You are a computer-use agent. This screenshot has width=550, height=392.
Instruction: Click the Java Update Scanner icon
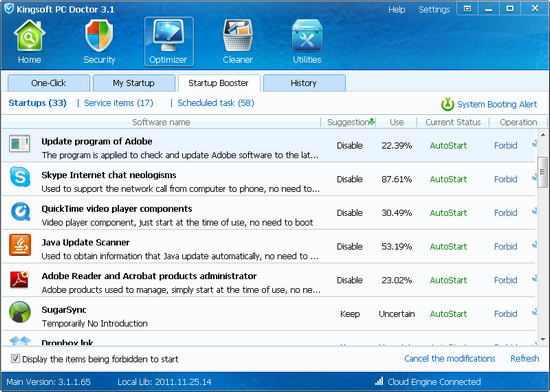click(20, 245)
